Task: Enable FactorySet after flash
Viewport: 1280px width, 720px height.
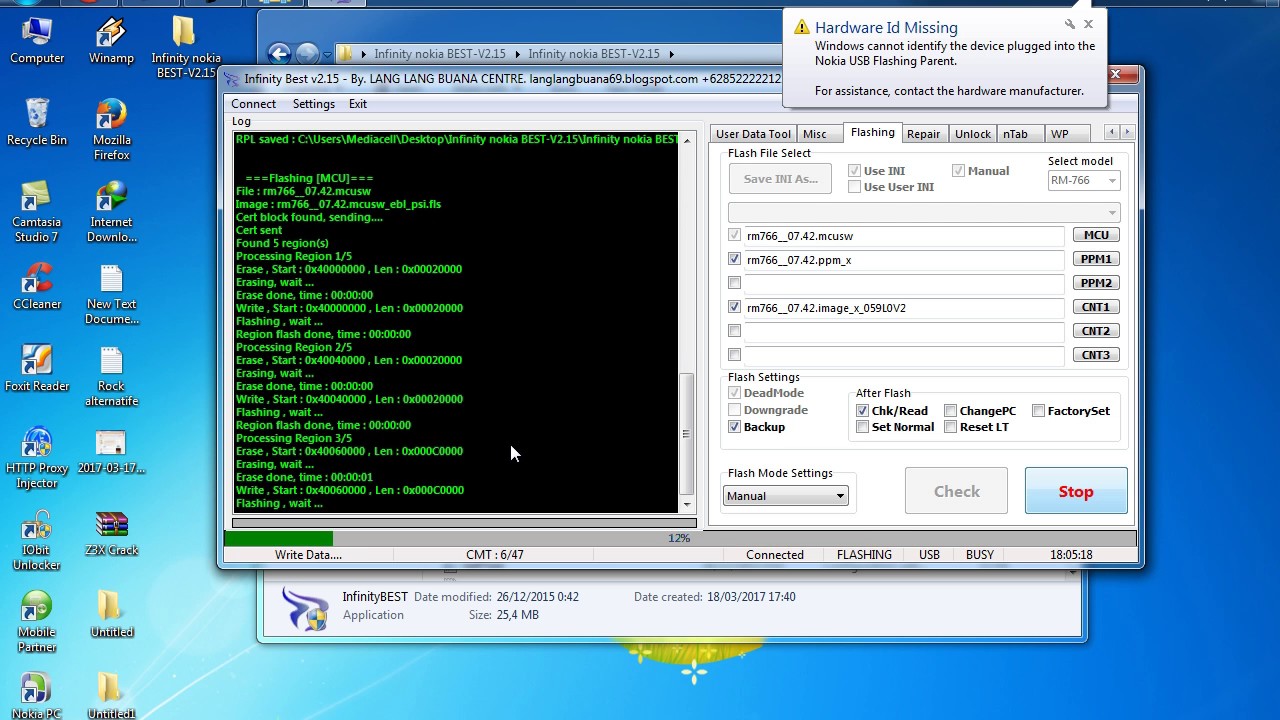Action: 1039,411
